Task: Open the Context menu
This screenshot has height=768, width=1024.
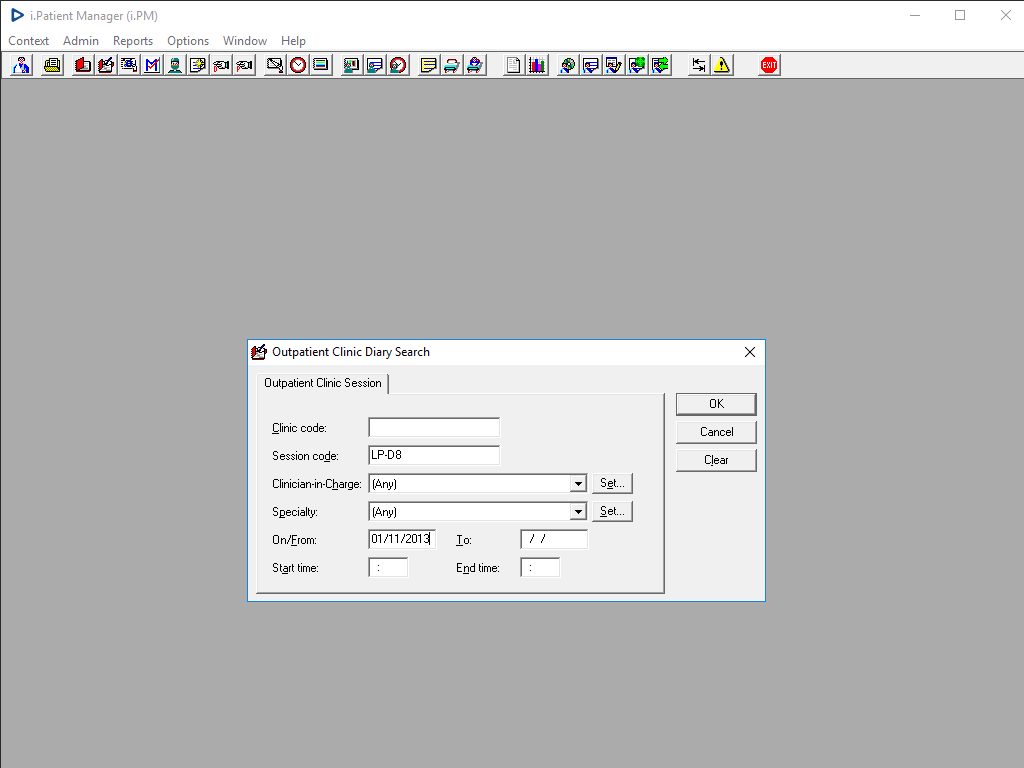Action: coord(28,40)
